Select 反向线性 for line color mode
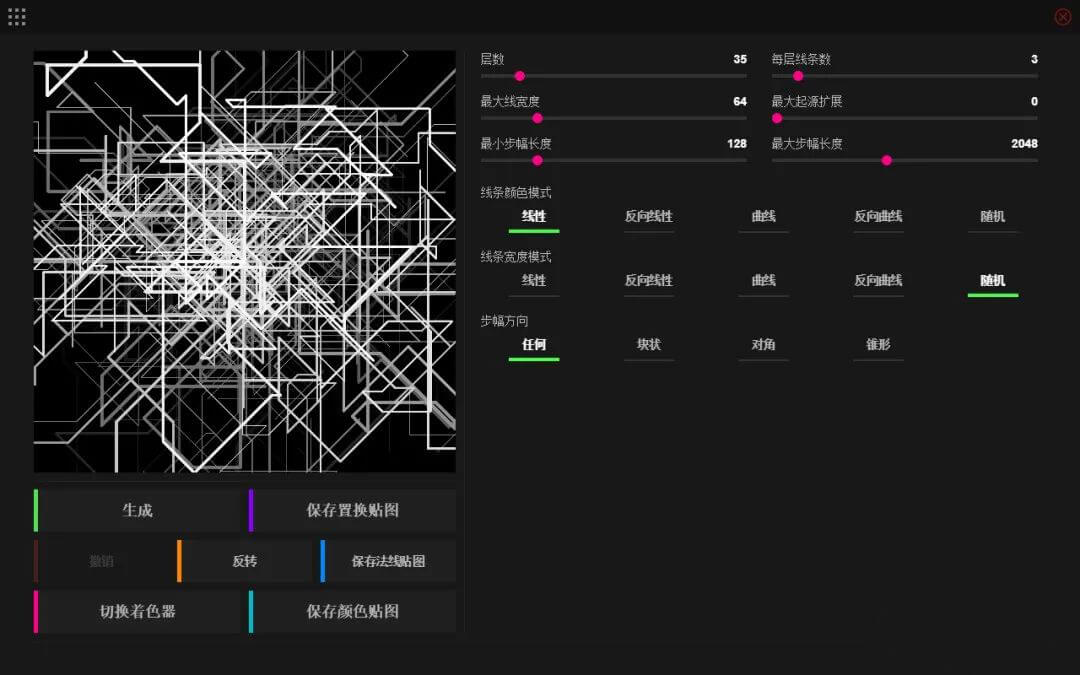 click(648, 217)
